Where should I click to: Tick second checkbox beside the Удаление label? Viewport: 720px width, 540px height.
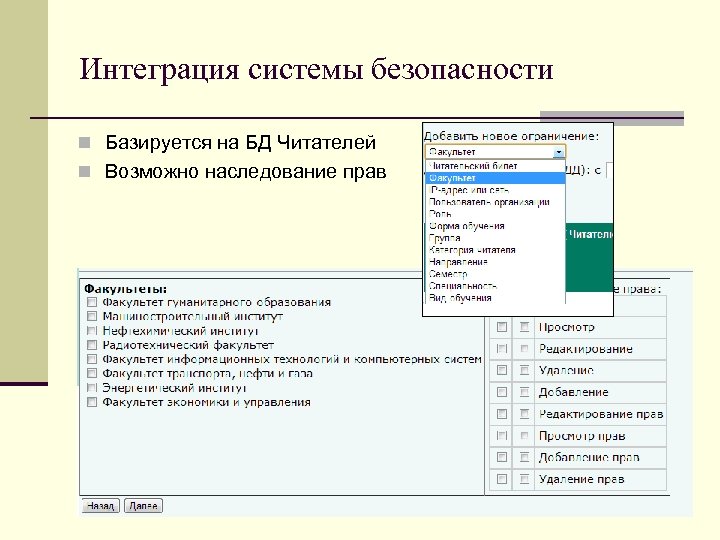(x=524, y=370)
